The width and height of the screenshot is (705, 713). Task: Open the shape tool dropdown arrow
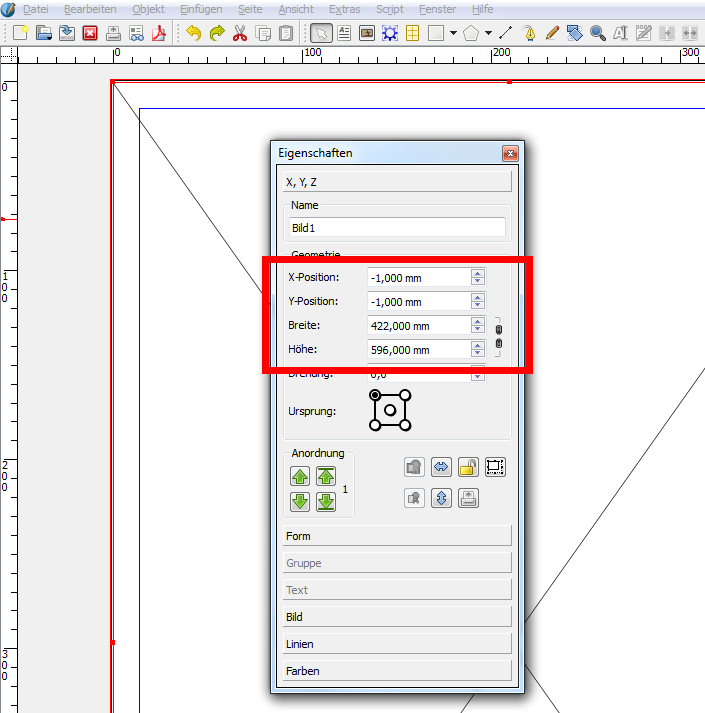[453, 33]
